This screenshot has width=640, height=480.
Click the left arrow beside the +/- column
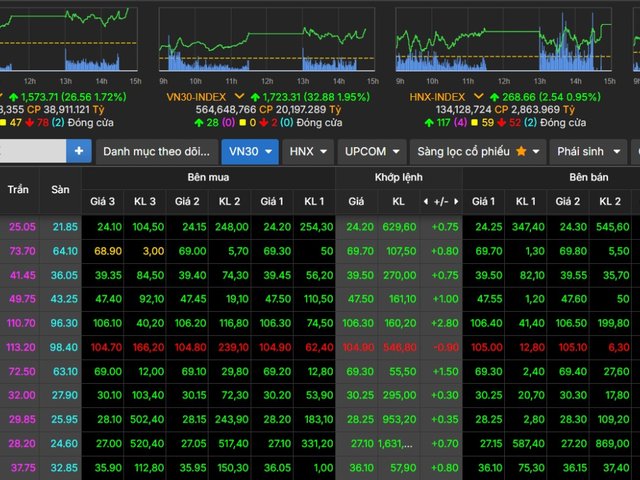click(427, 201)
